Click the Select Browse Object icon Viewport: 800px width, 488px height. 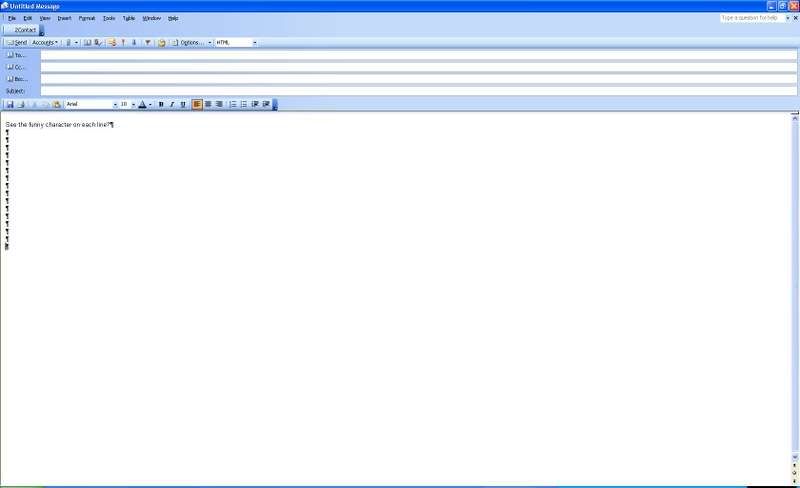click(794, 473)
